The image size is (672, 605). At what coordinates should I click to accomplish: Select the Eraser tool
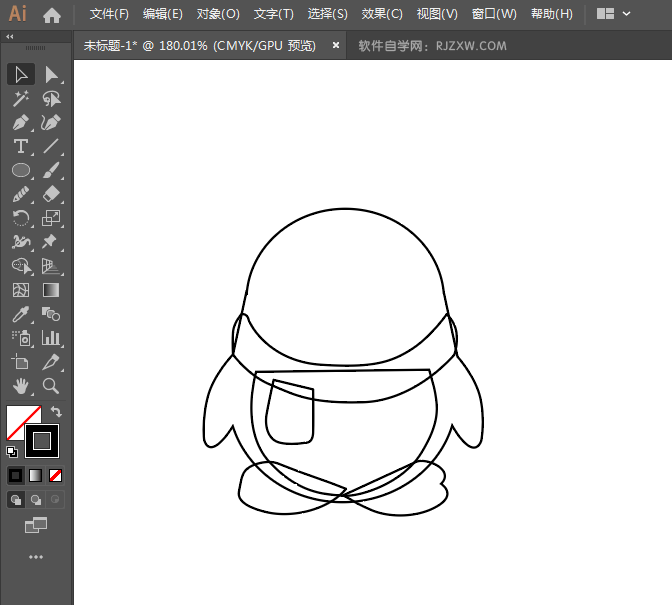pyautogui.click(x=51, y=194)
